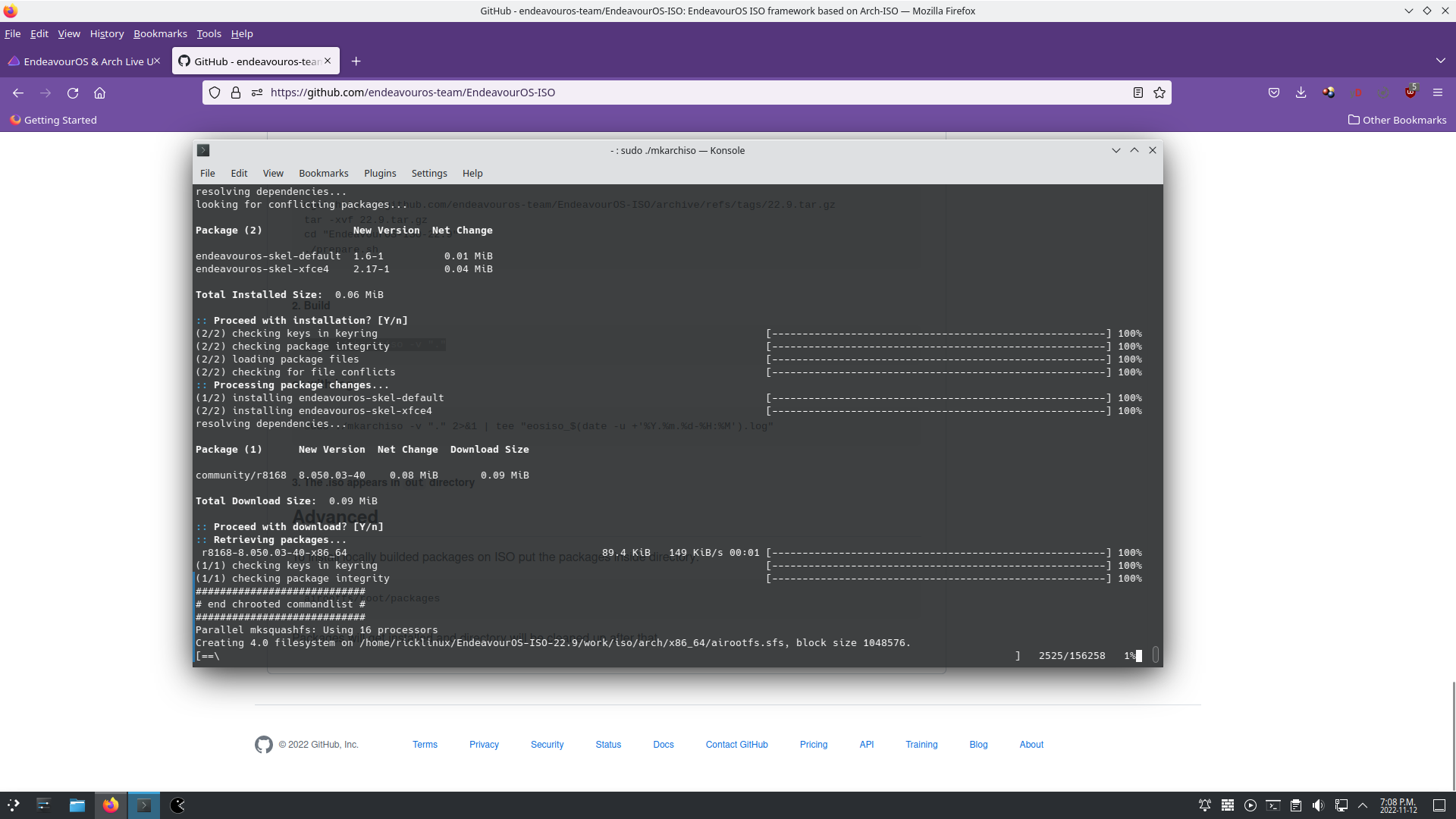The height and width of the screenshot is (819, 1456).
Task: Open the Firefox downloads panel
Action: click(x=1301, y=93)
